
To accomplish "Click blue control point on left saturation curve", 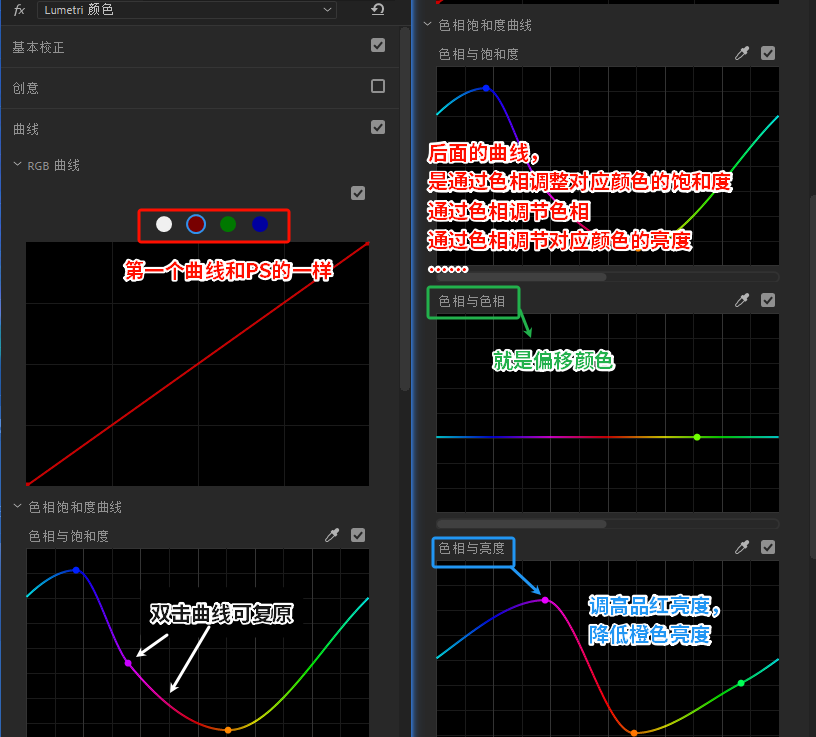I will pyautogui.click(x=76, y=570).
